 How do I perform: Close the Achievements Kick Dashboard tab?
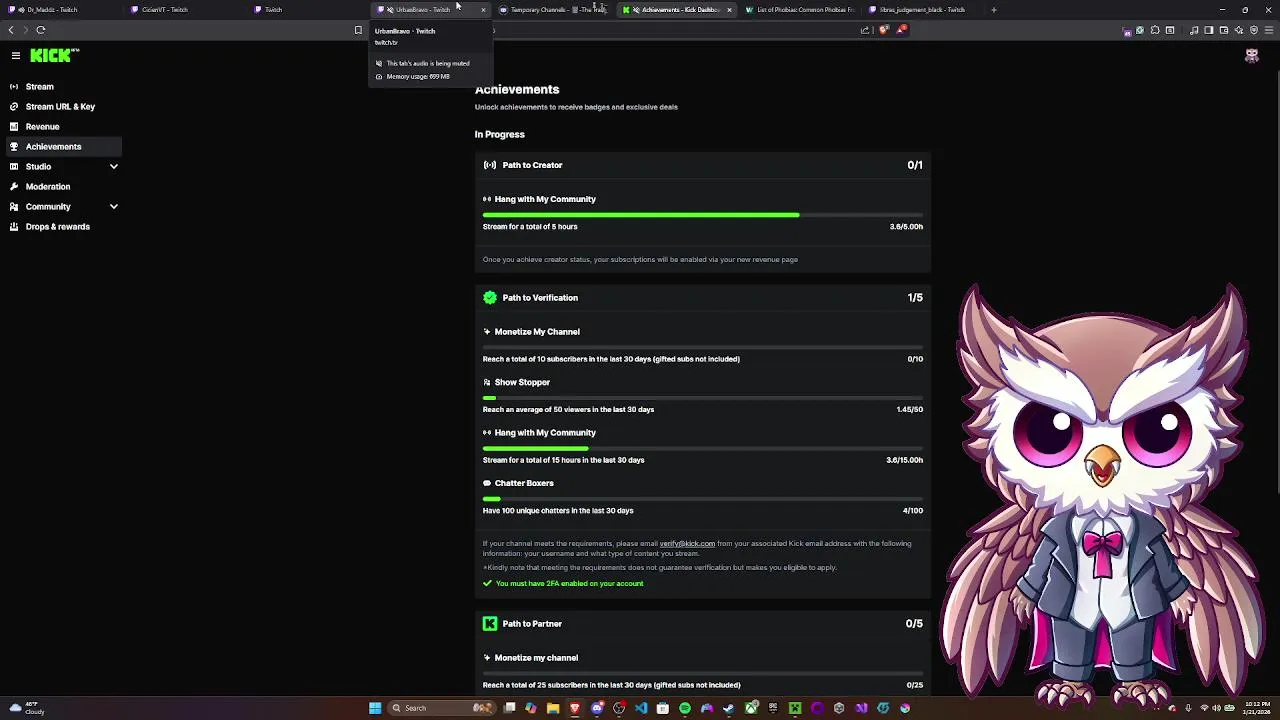(729, 10)
